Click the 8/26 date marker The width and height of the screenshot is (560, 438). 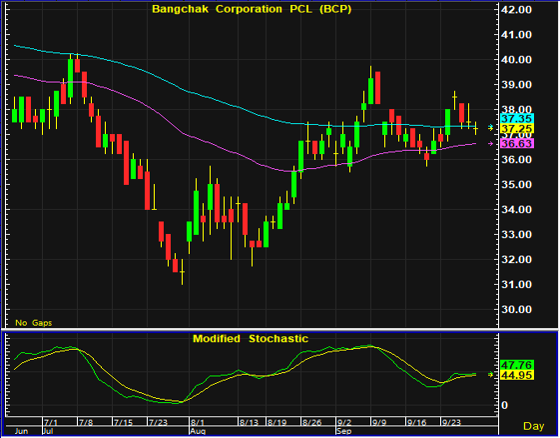pos(312,423)
